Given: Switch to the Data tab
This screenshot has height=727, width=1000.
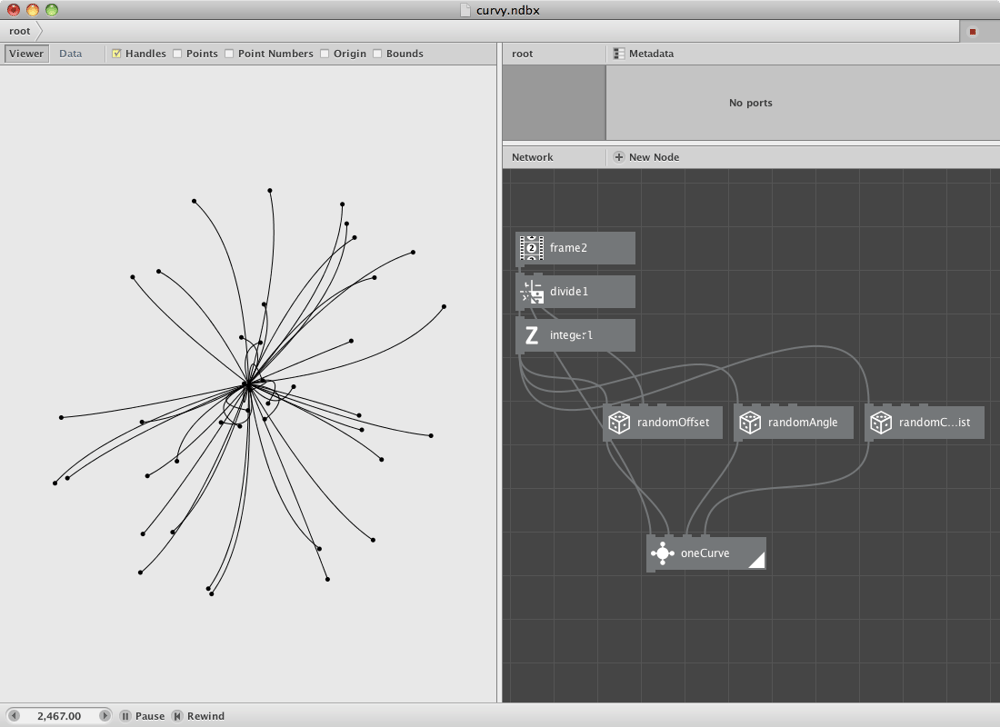Looking at the screenshot, I should click(x=71, y=54).
